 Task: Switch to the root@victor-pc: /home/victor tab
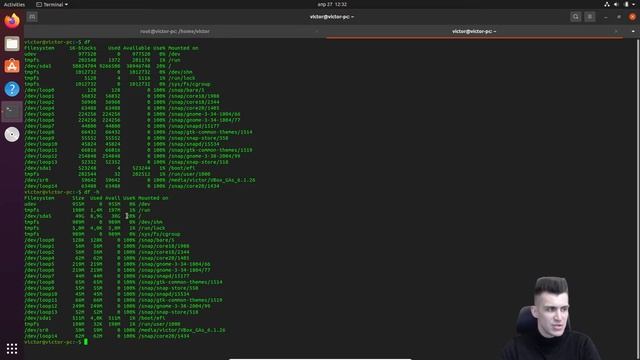(175, 31)
